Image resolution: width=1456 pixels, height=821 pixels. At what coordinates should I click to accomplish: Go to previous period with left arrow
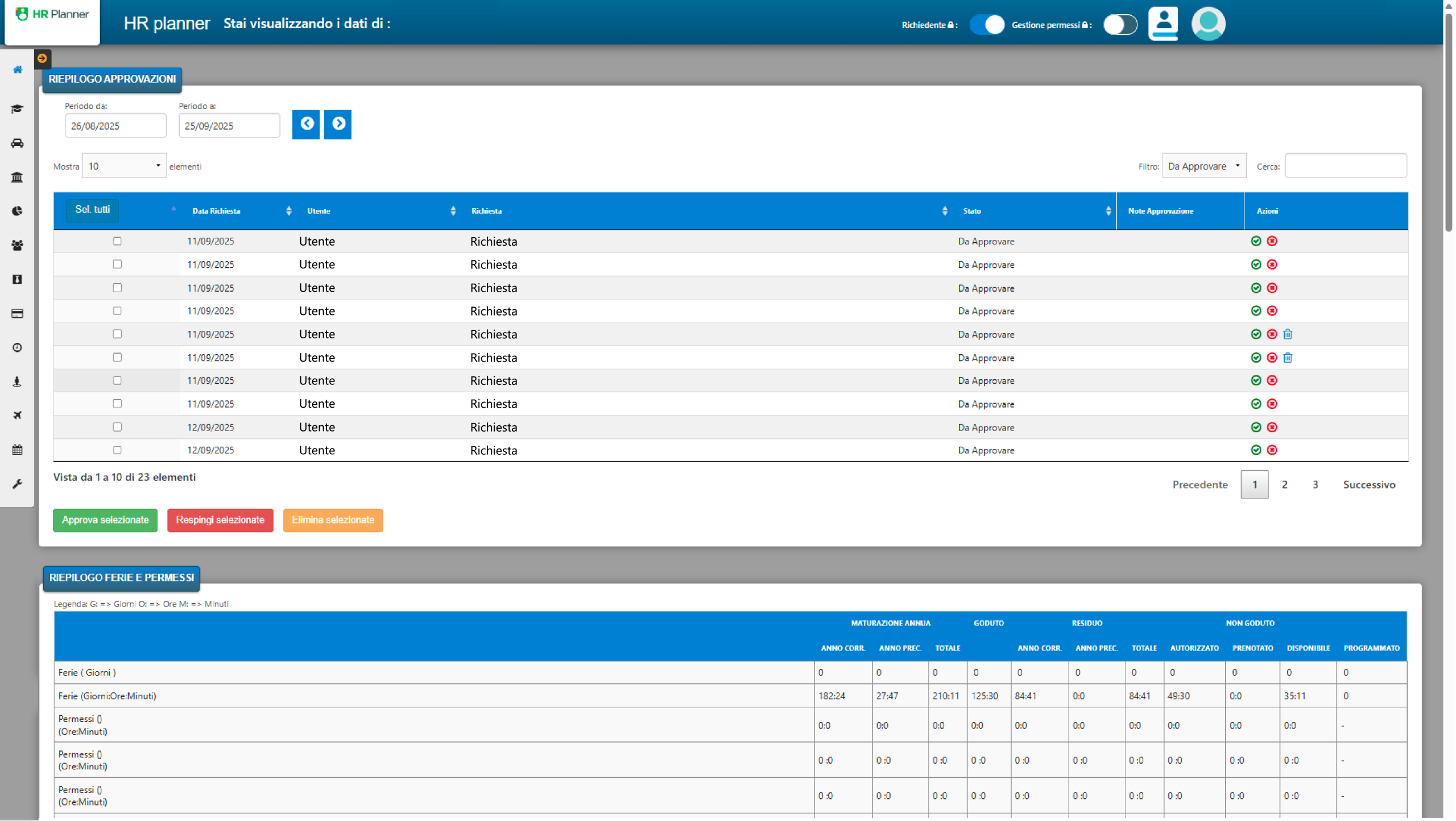point(306,124)
